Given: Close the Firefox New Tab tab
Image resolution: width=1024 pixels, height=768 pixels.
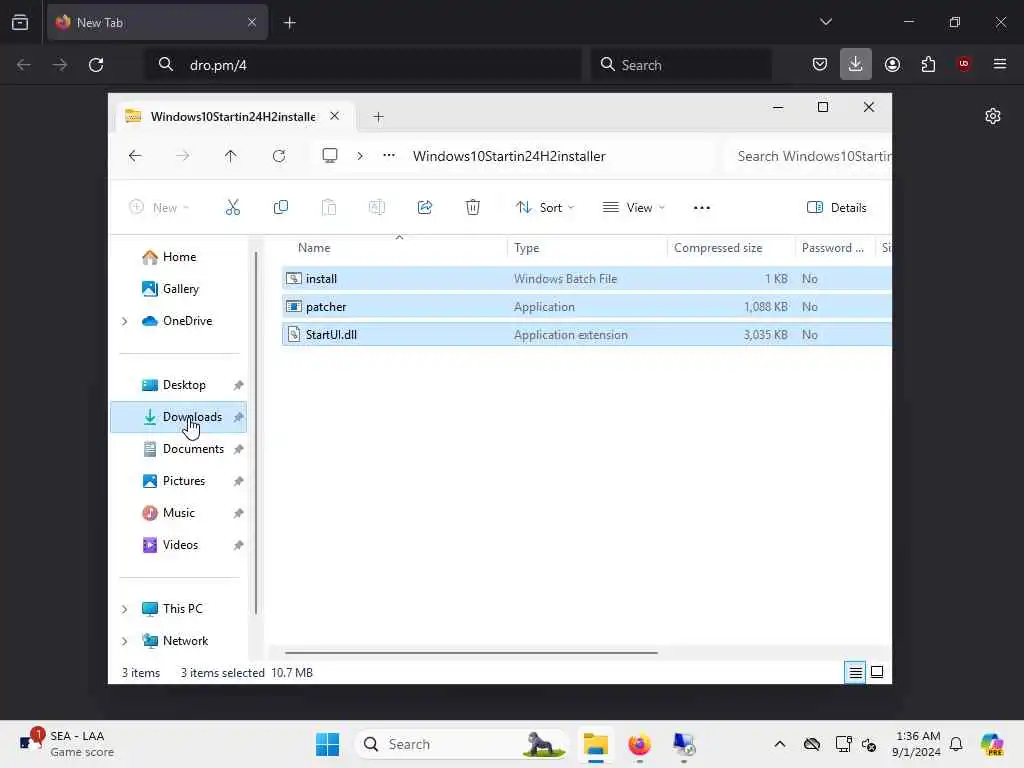Looking at the screenshot, I should (x=252, y=22).
